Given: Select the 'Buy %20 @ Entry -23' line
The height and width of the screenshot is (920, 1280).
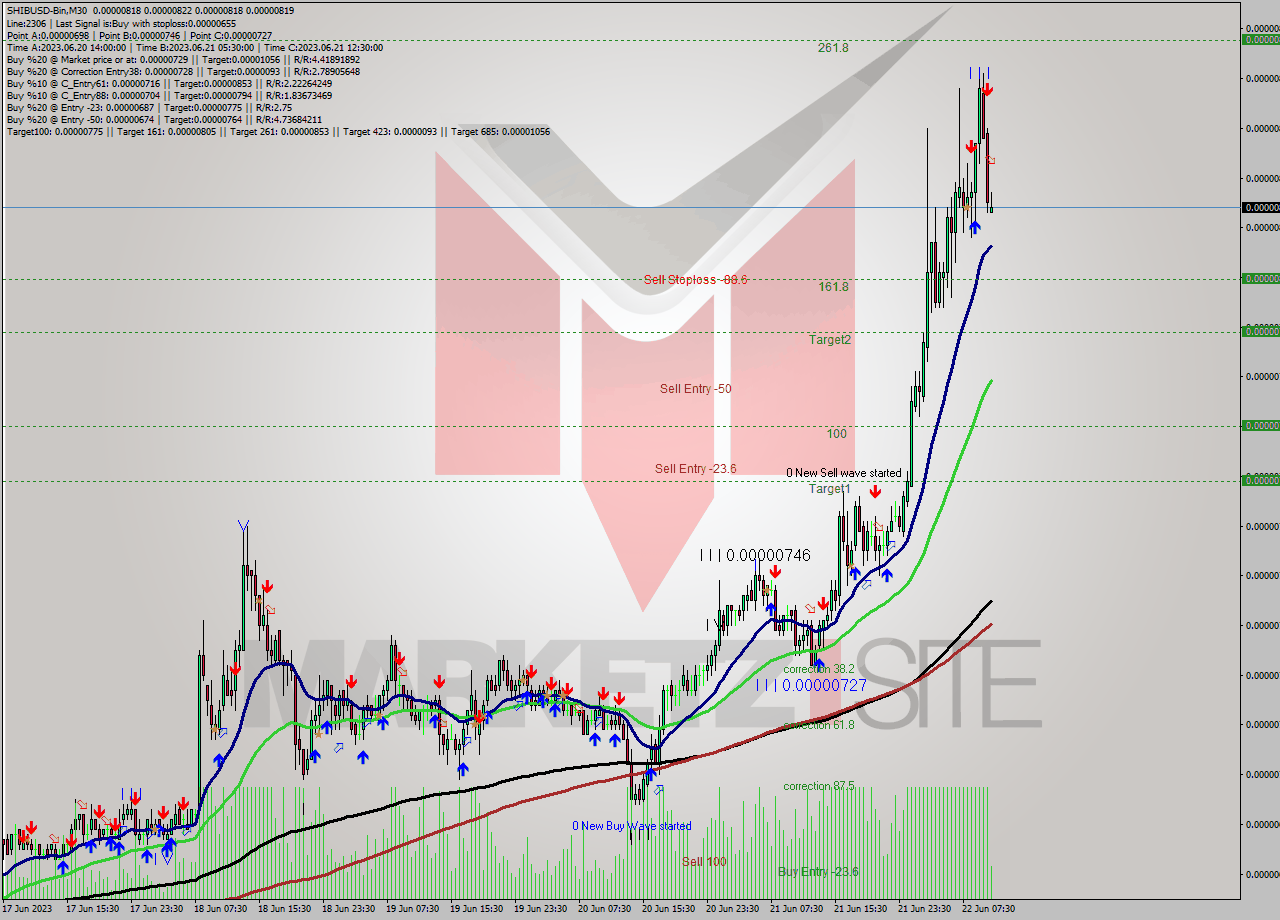Looking at the screenshot, I should click(148, 107).
